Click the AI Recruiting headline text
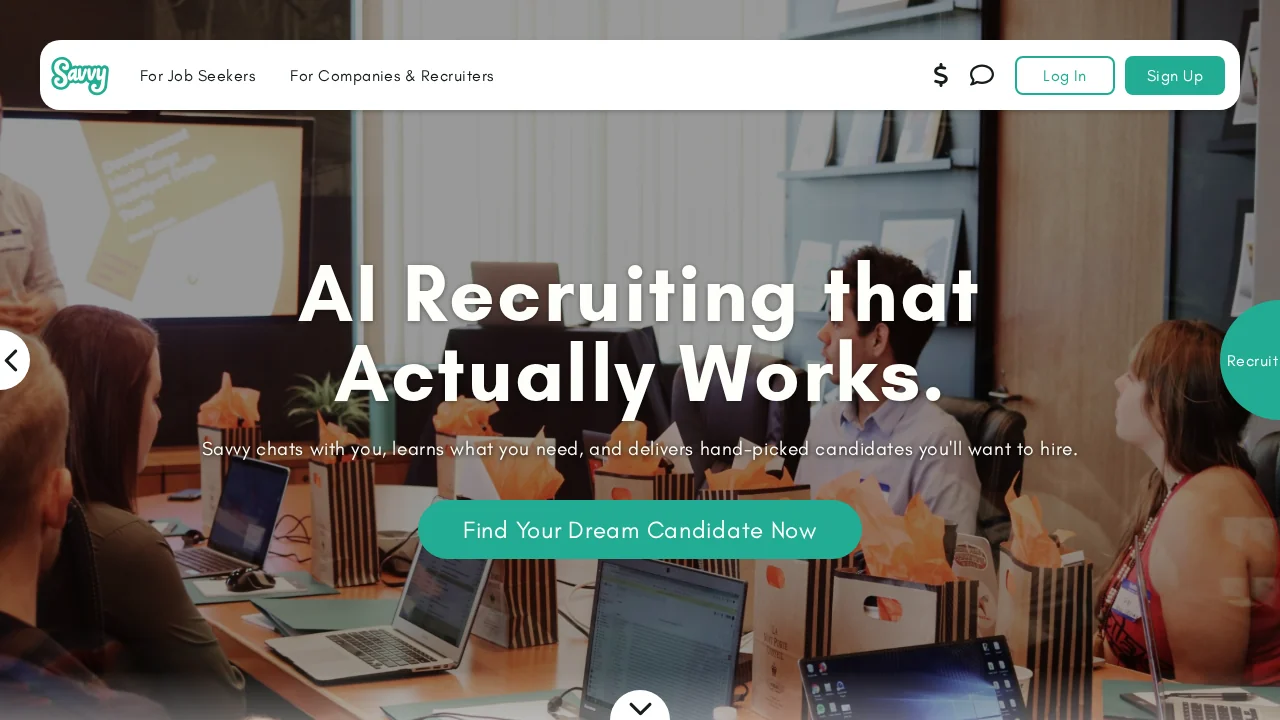Screen dimensions: 1280x720 [640, 334]
